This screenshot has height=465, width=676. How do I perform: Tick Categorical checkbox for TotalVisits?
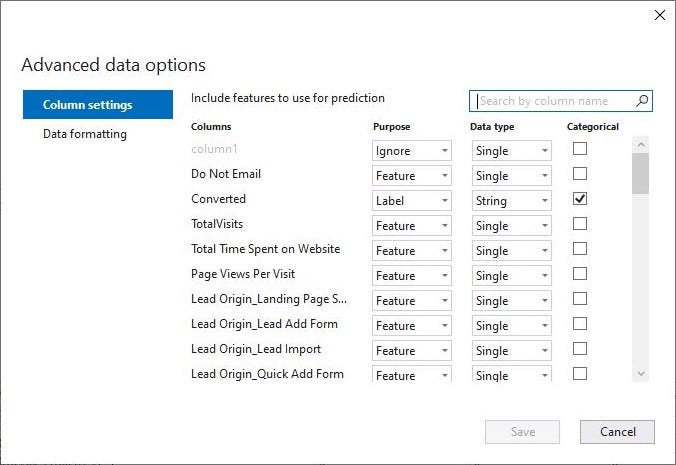pos(580,224)
